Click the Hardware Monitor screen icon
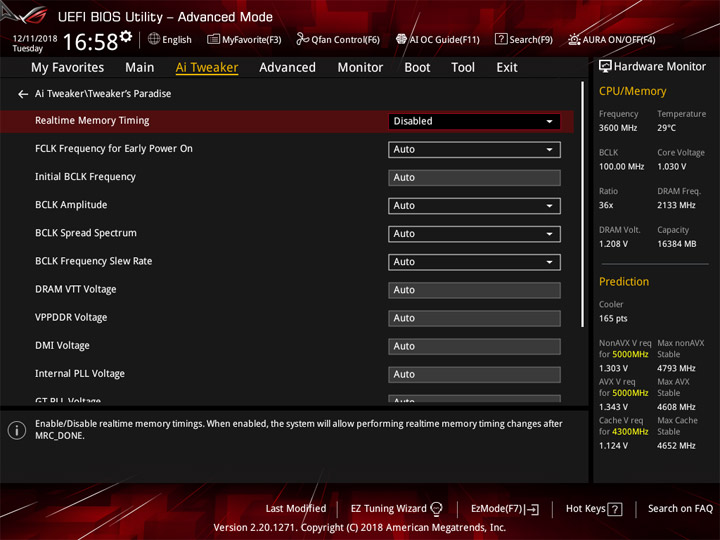 click(x=605, y=67)
